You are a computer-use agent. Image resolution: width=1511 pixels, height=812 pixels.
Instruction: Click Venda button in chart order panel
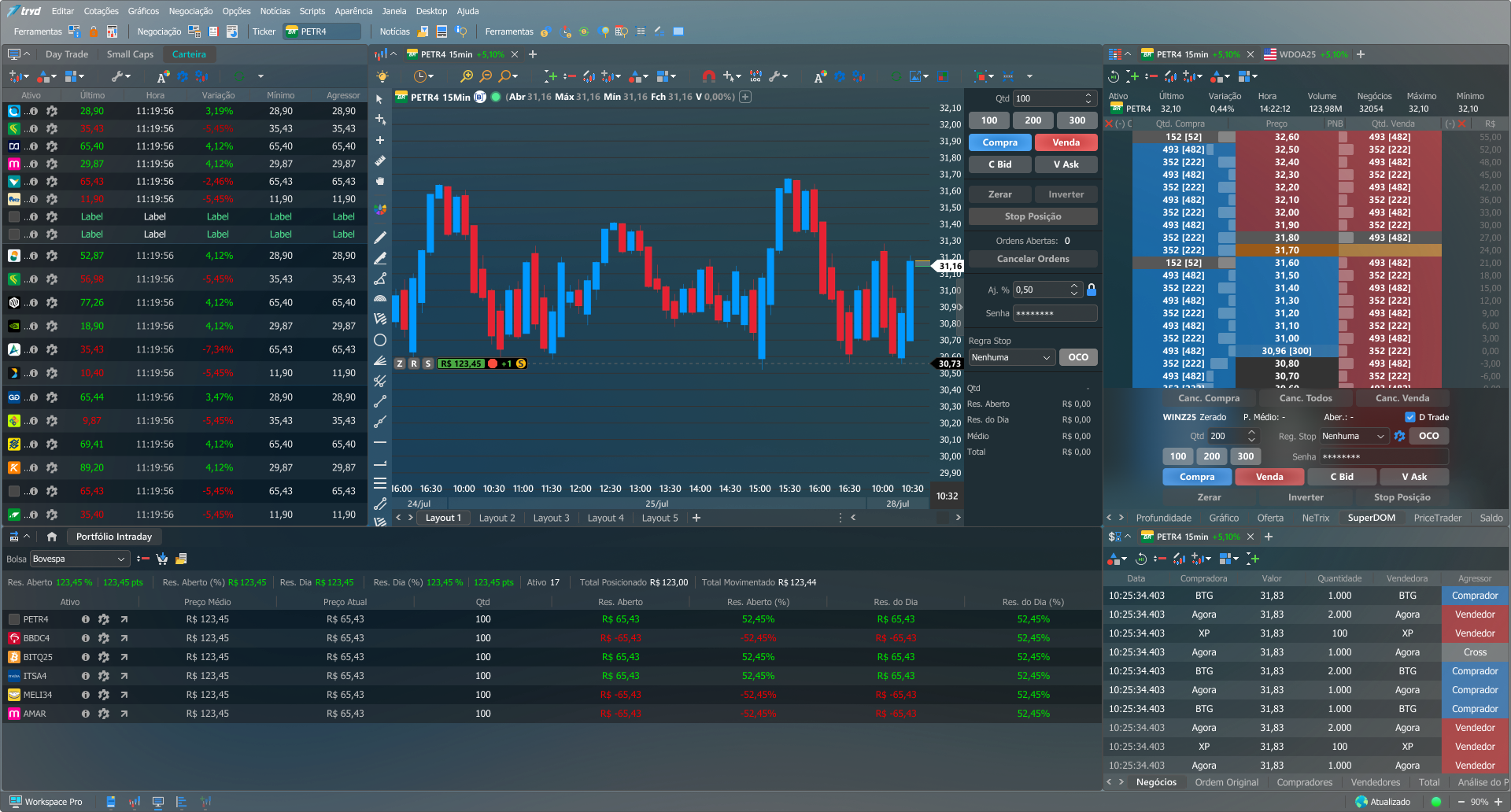click(1066, 142)
